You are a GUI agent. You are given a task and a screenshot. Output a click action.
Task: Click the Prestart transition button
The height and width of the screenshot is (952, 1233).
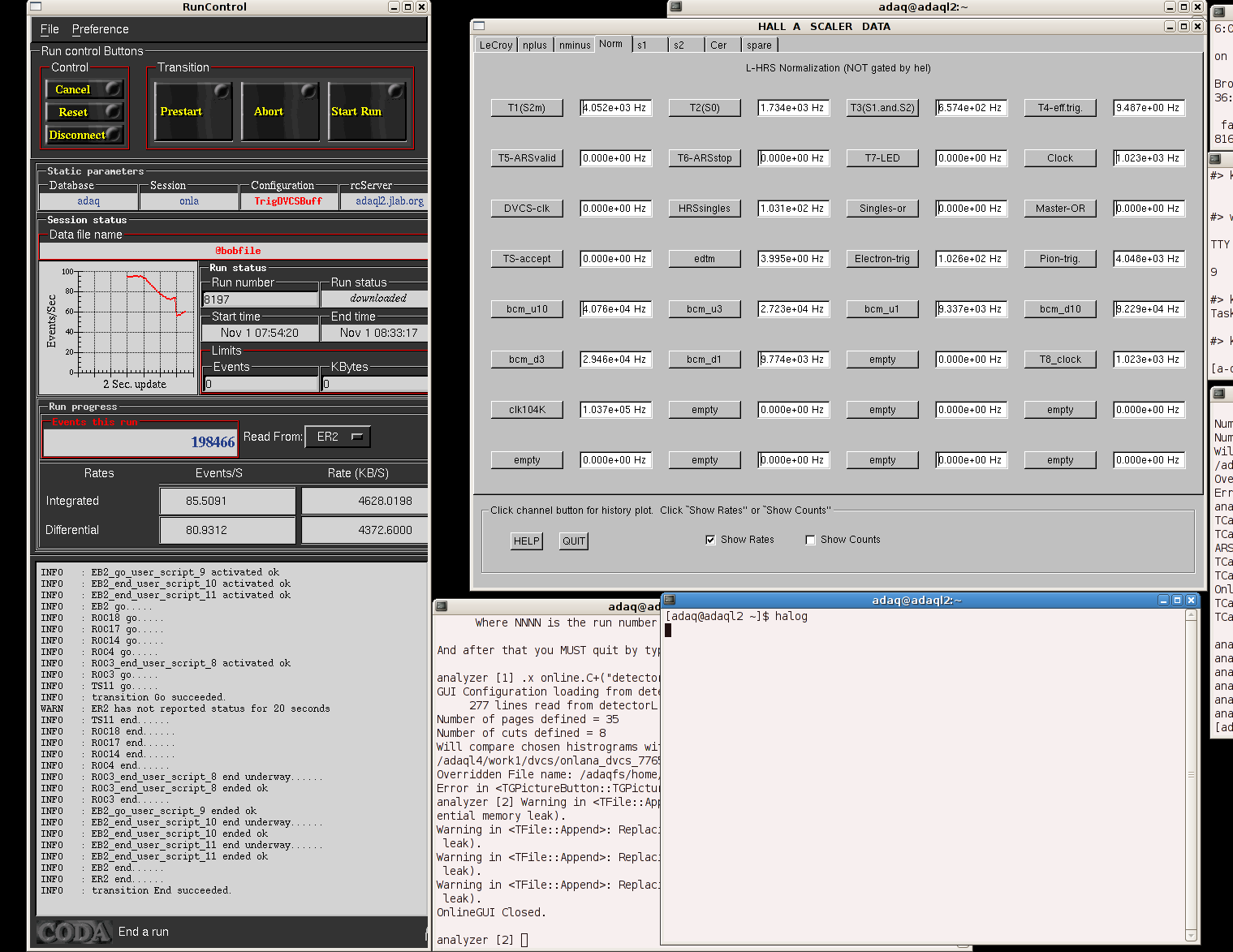click(x=193, y=111)
